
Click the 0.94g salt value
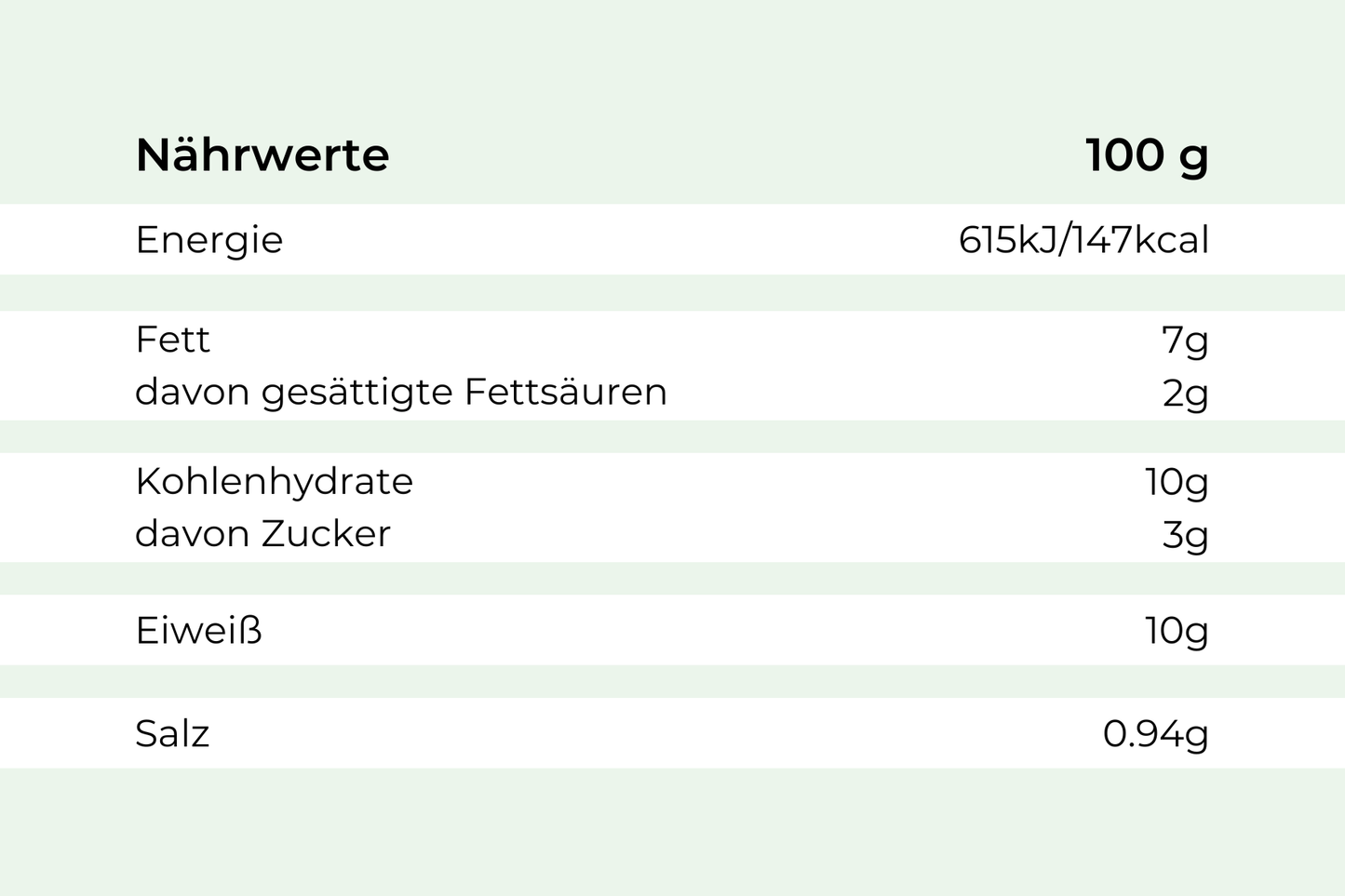1155,734
